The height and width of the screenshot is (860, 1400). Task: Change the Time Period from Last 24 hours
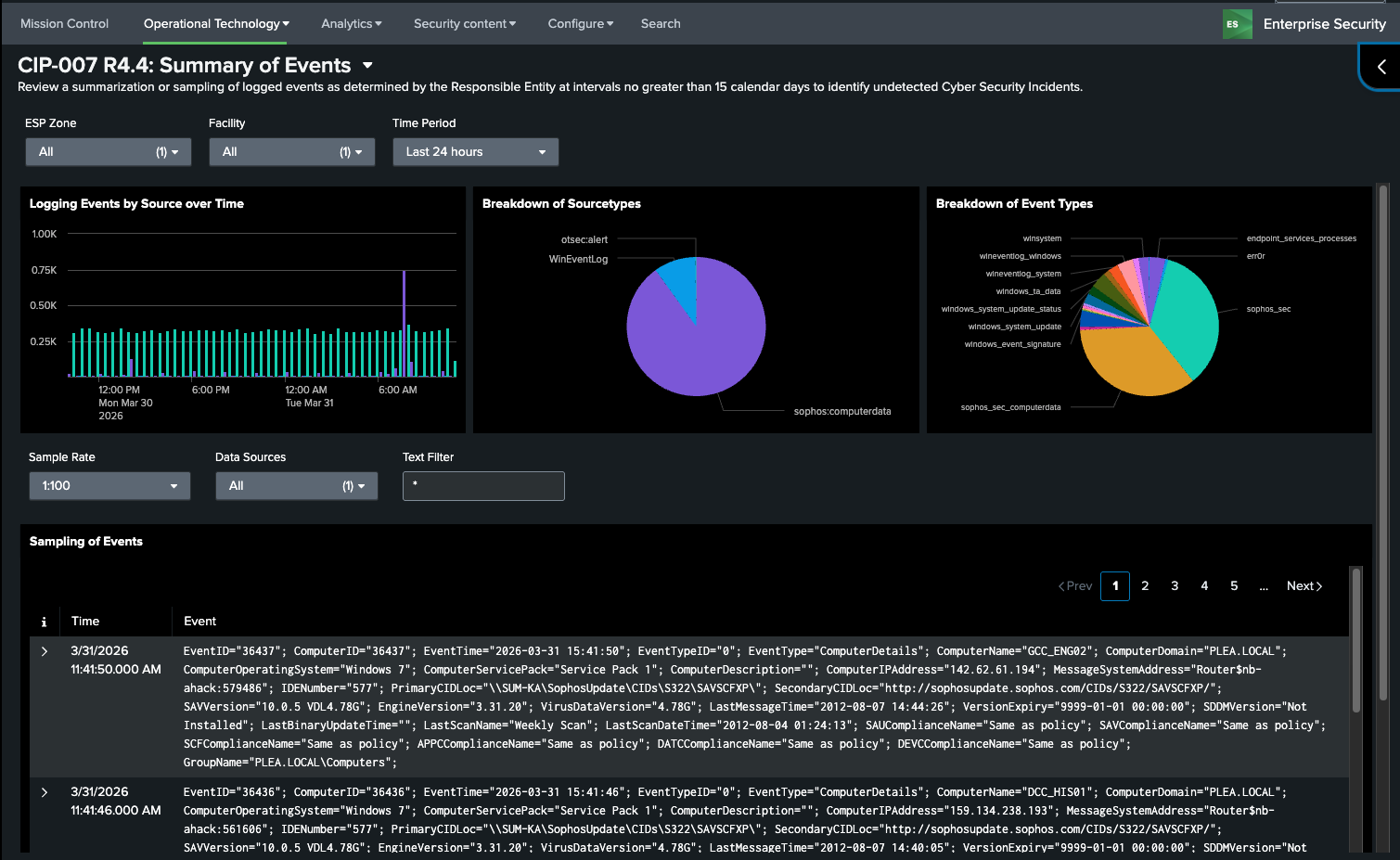[x=475, y=152]
